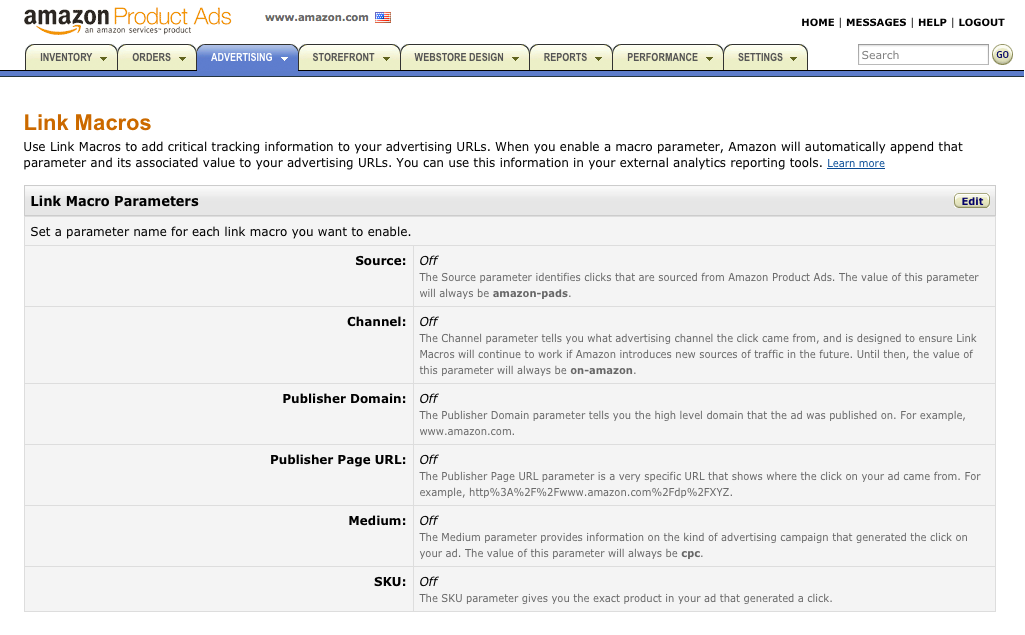Image resolution: width=1025 pixels, height=635 pixels.
Task: Click the www.amazon.com marketplace text
Action: tap(316, 18)
